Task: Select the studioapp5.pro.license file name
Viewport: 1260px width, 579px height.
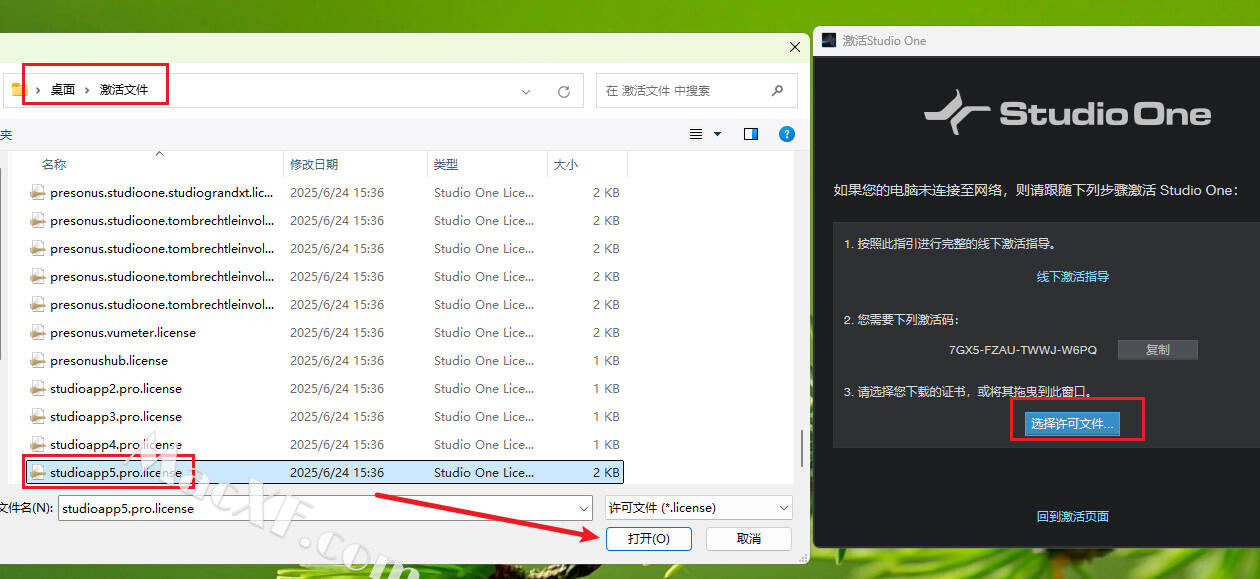Action: click(116, 472)
